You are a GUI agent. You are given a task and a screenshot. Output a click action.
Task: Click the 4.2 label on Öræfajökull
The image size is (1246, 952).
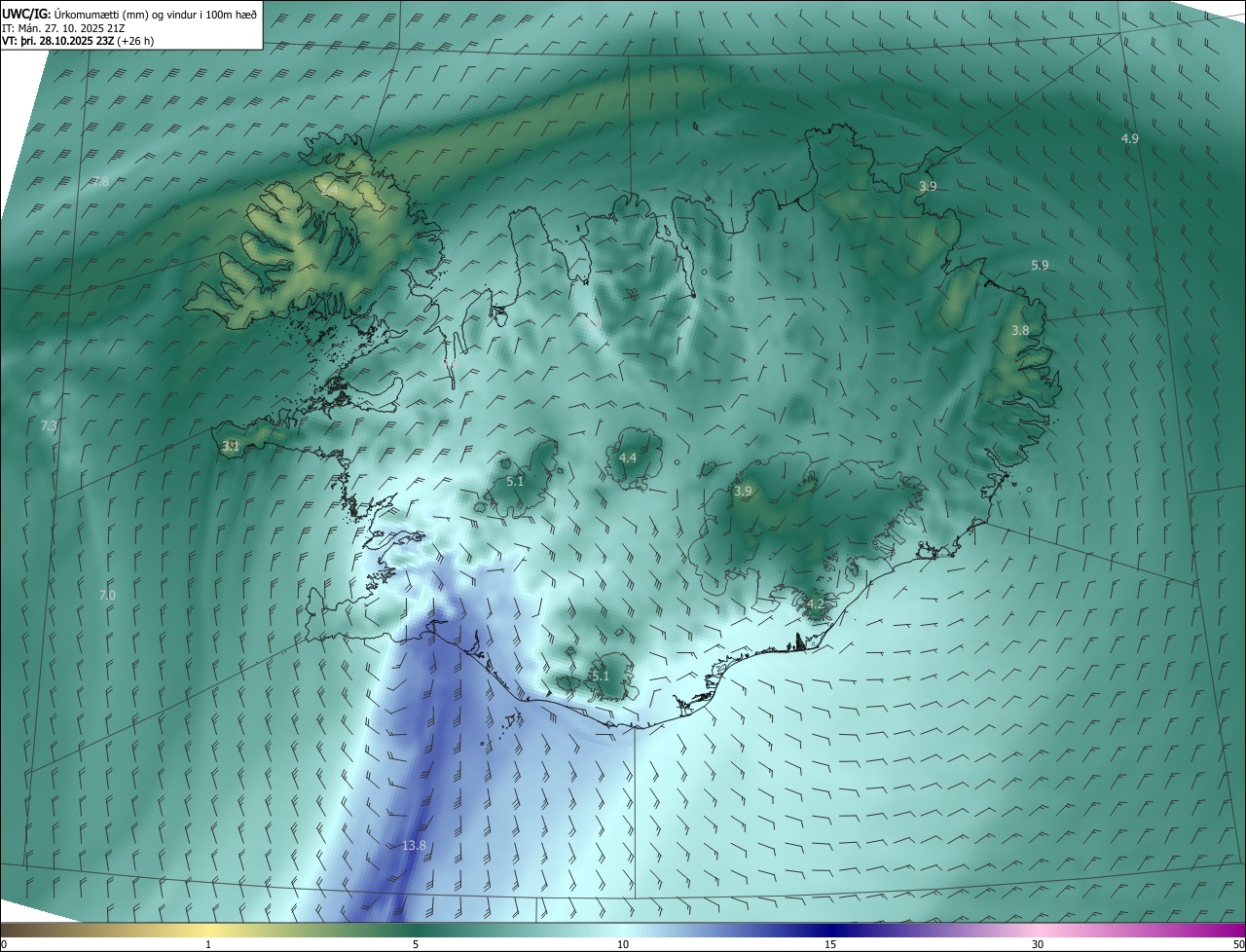[x=816, y=604]
